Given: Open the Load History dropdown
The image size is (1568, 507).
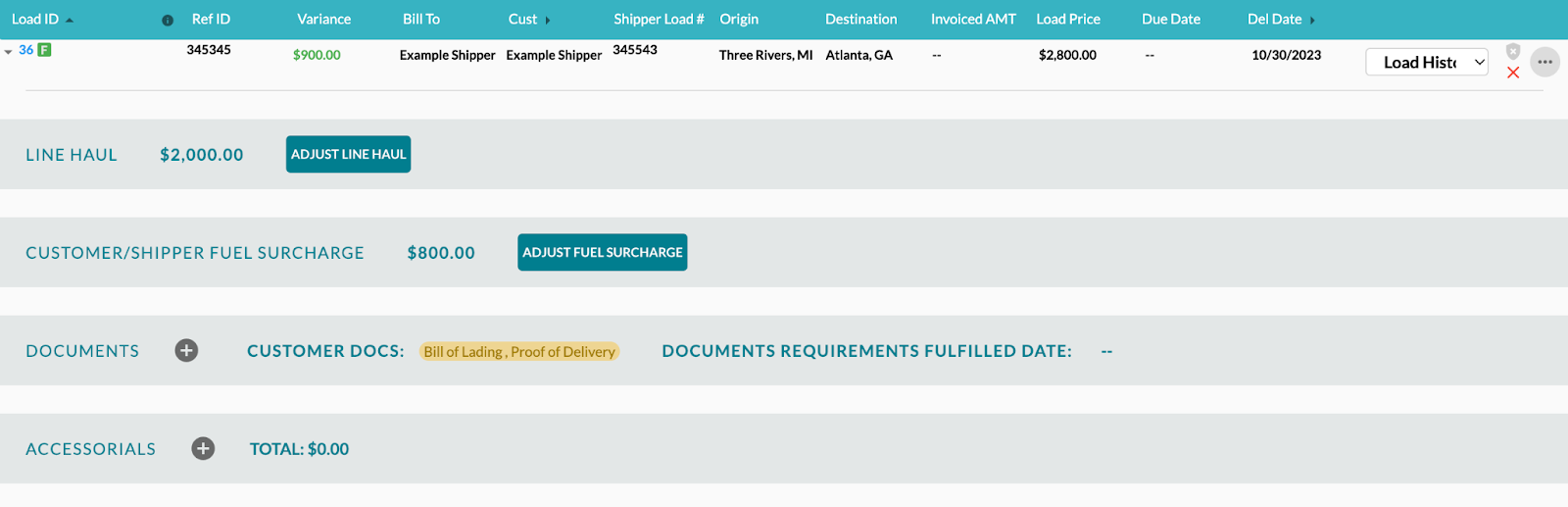Looking at the screenshot, I should pyautogui.click(x=1427, y=62).
